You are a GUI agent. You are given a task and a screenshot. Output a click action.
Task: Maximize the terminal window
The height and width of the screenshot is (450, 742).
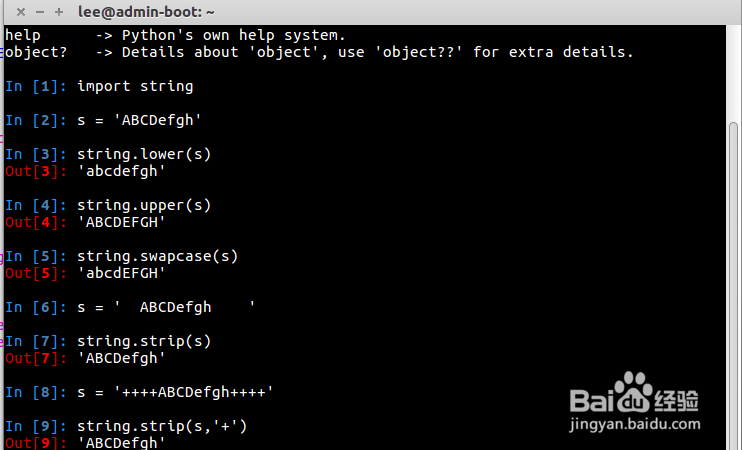point(59,12)
